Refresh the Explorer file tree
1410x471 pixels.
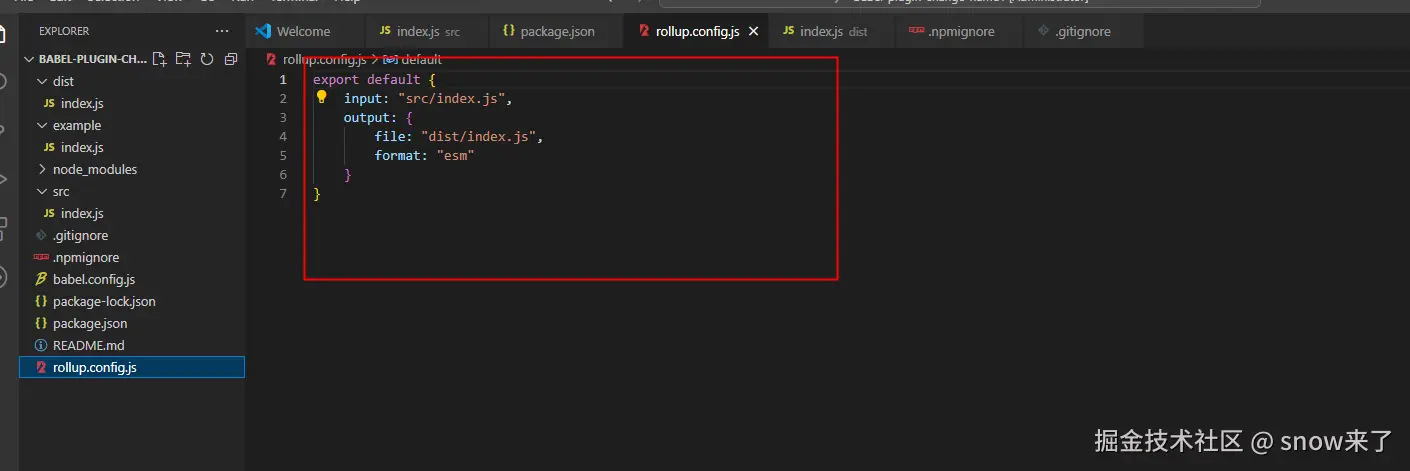coord(207,59)
